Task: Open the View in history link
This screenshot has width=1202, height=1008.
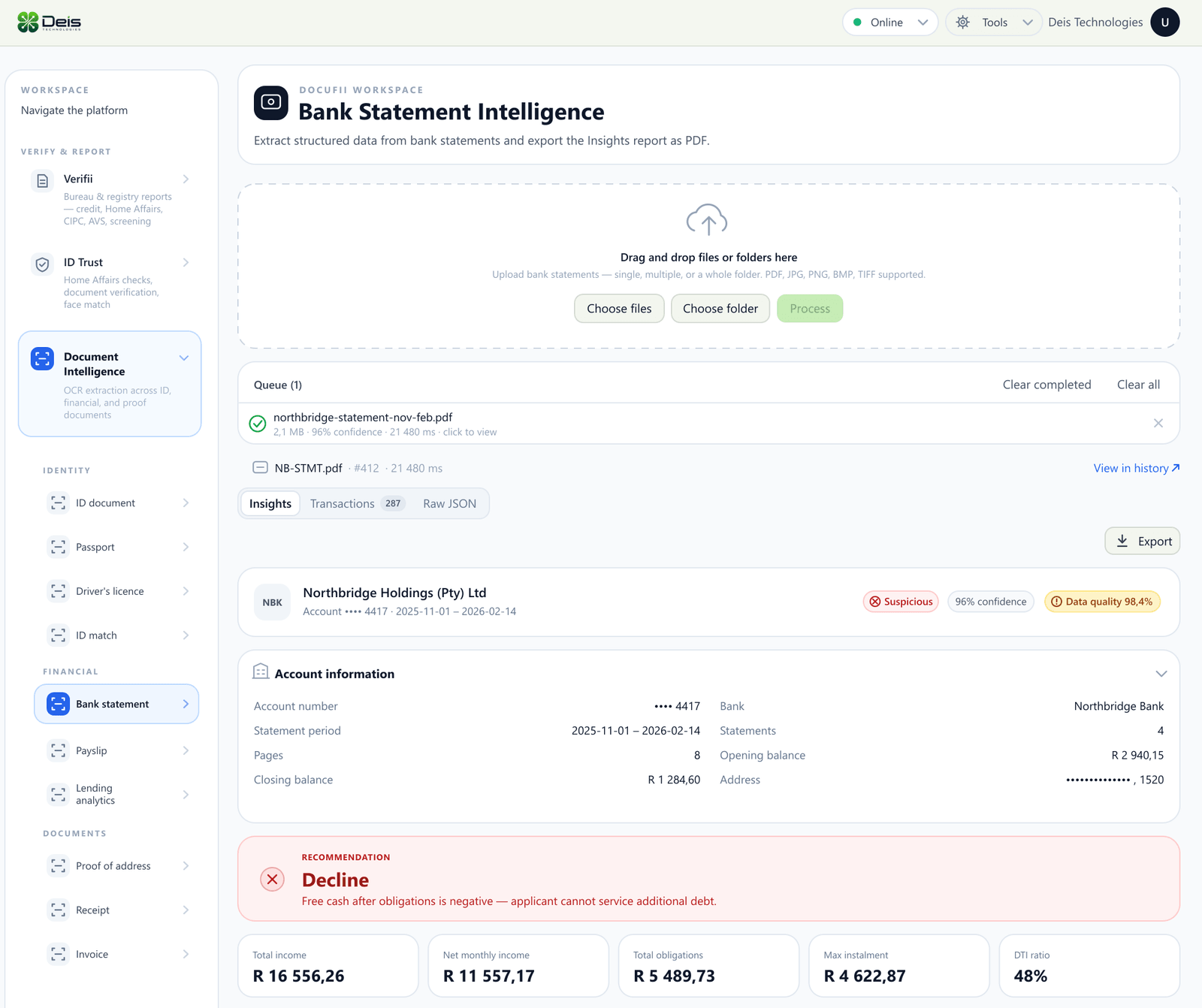Action: [1137, 468]
